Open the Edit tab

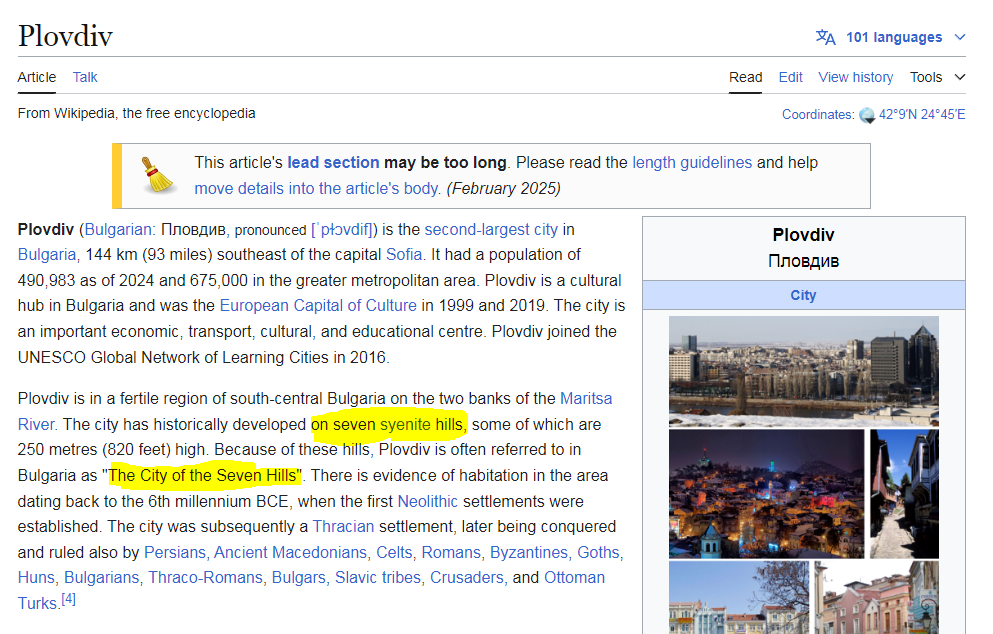(790, 77)
